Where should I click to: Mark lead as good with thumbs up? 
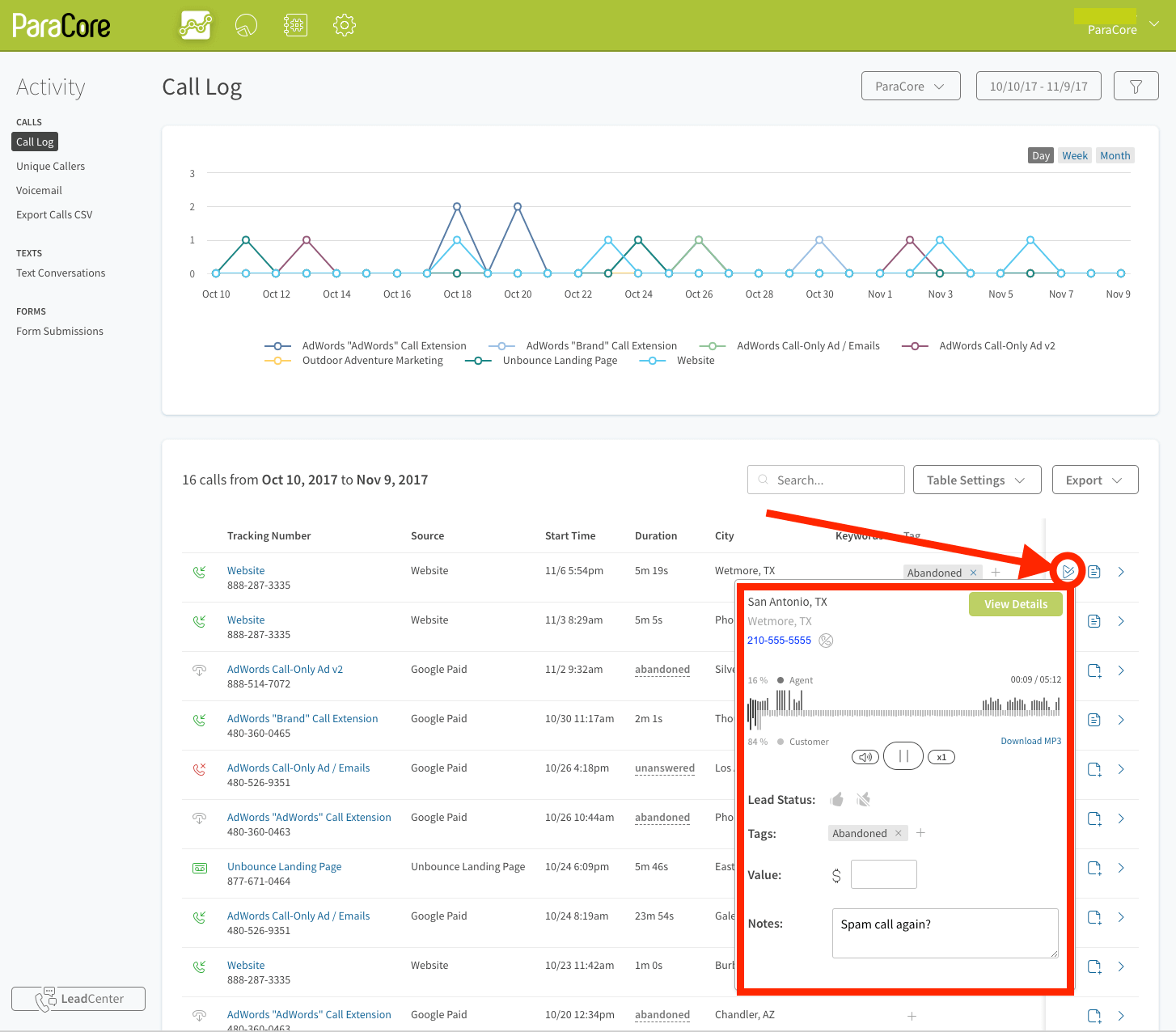(x=837, y=799)
